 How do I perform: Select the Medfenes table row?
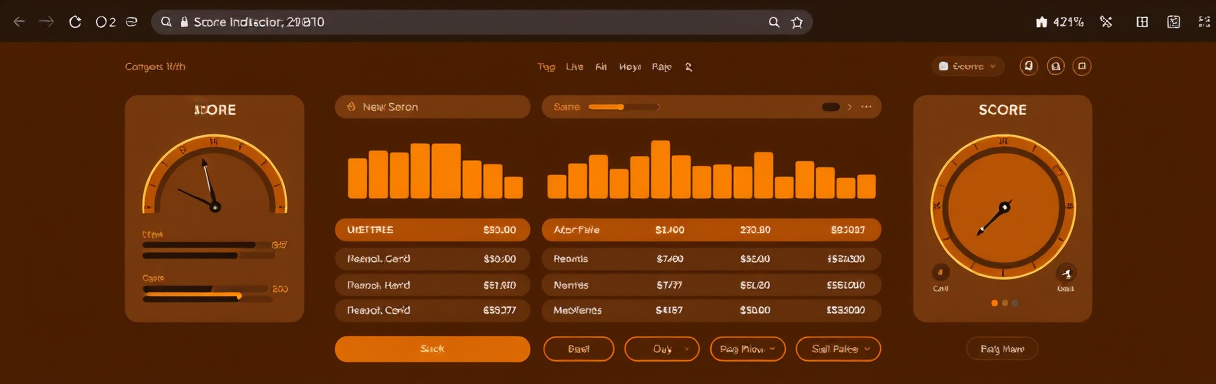[x=711, y=311]
